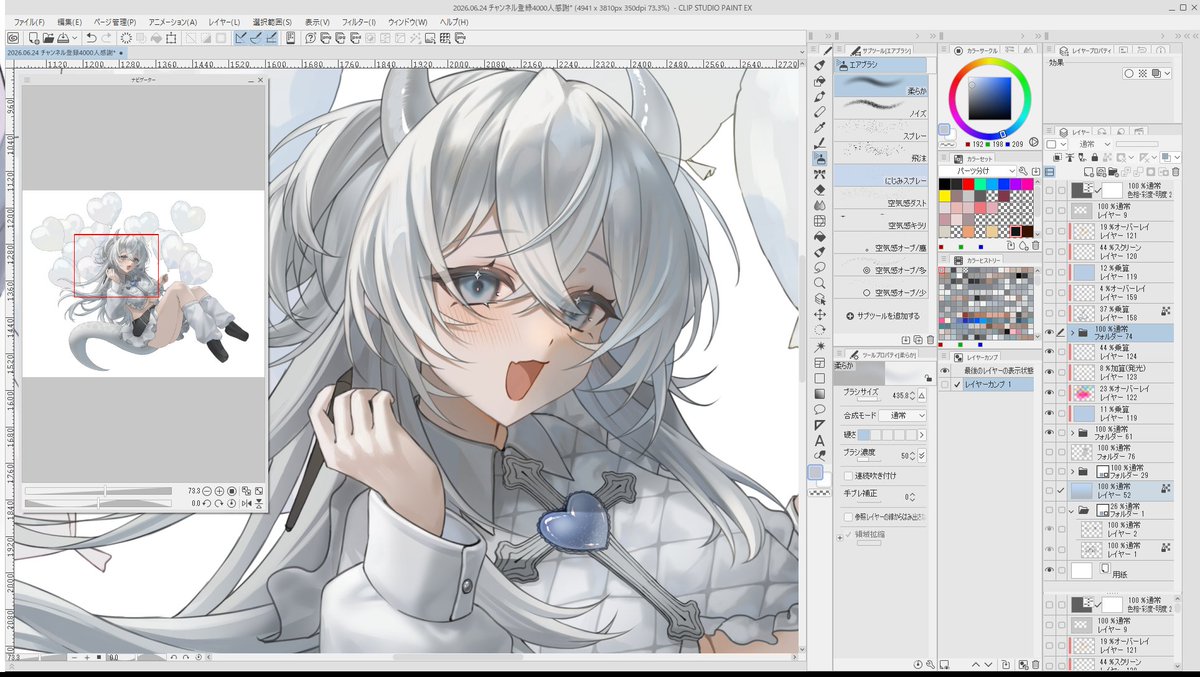Toggle visibility eye of フォルダー 61
The image size is (1200, 677).
pos(1049,432)
